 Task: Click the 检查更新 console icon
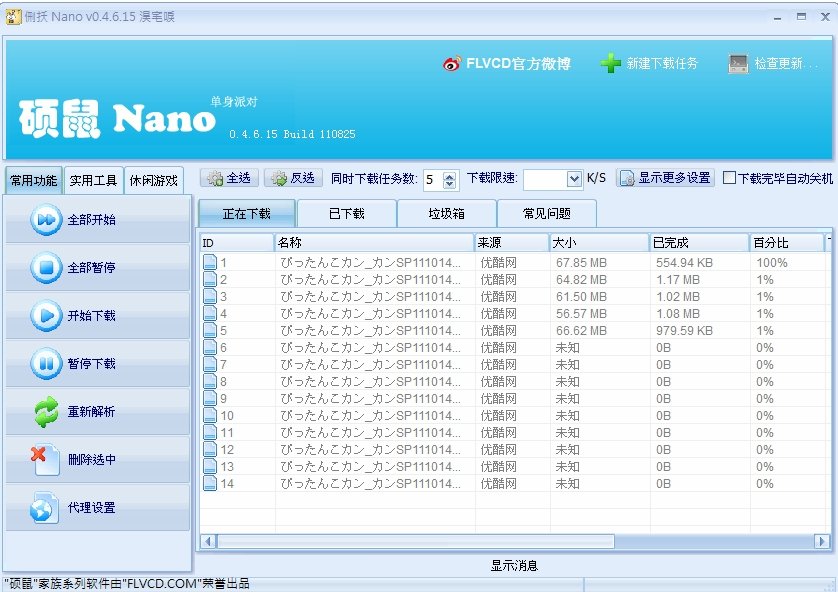pos(738,64)
